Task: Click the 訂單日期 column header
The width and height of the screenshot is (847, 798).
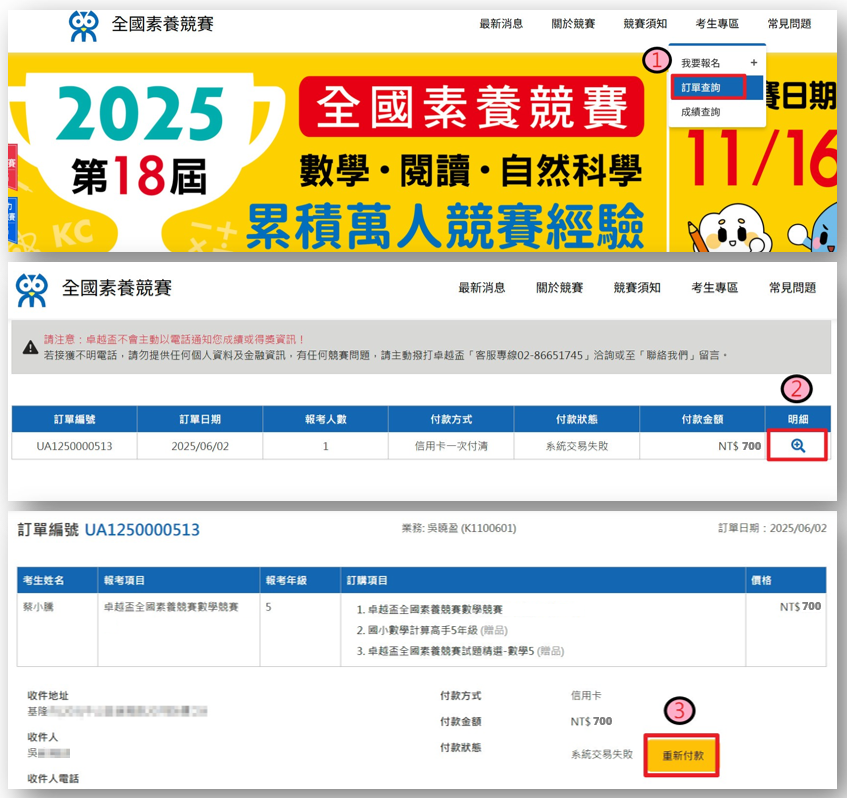Action: [x=200, y=419]
